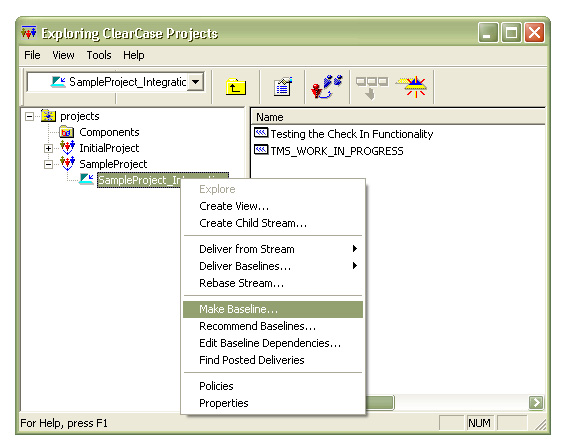This screenshot has width=567, height=444.
Task: Click the horizontal scrollbar right arrow
Action: [536, 402]
